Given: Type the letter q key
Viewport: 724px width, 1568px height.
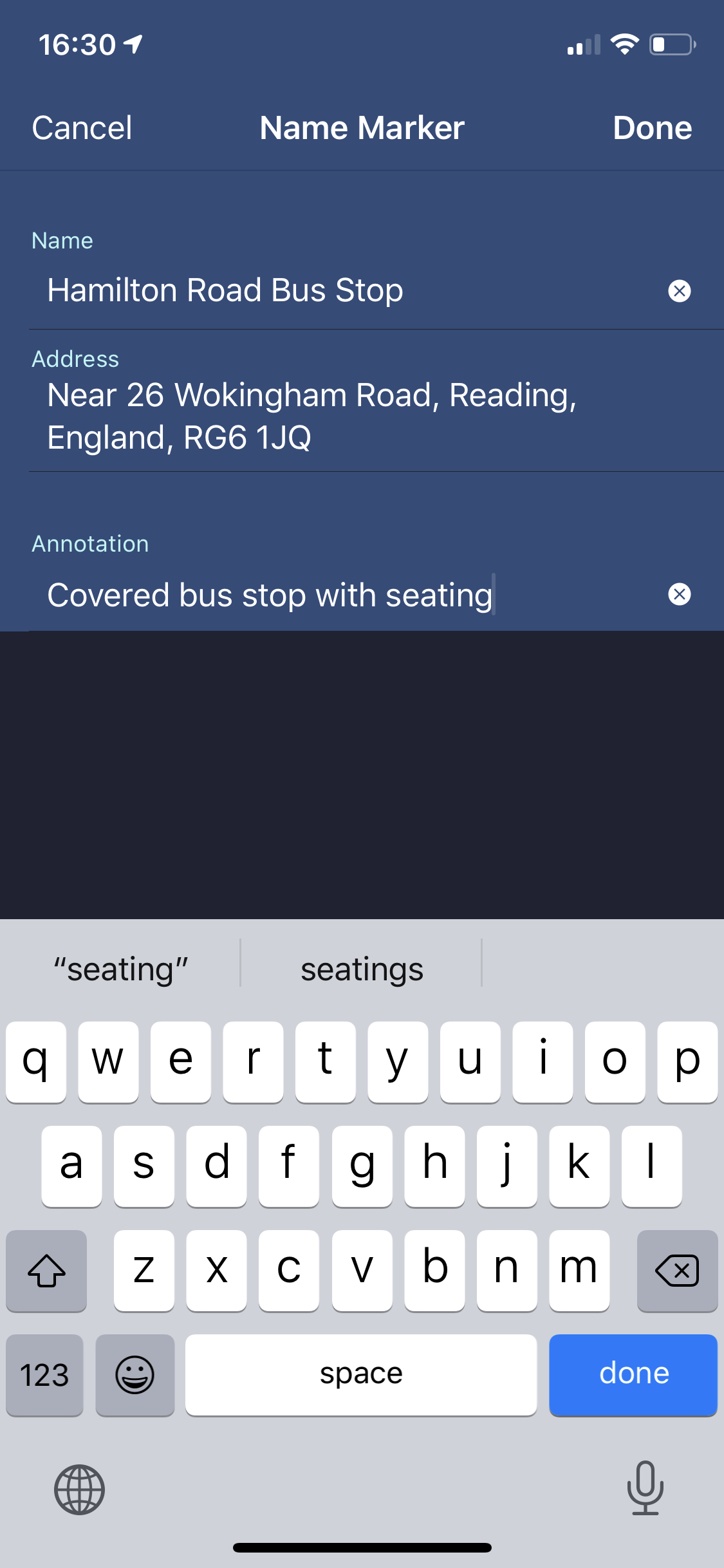Looking at the screenshot, I should point(36,1061).
